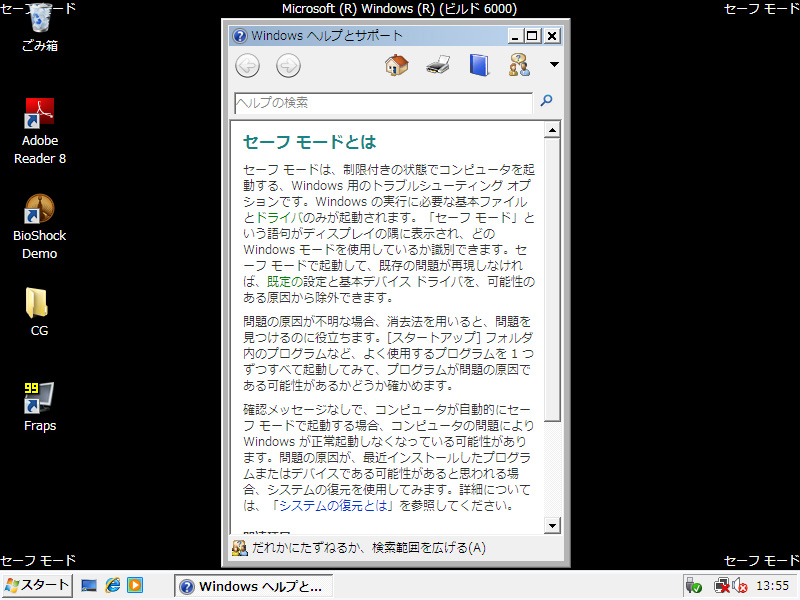Click the Back arrow button in Help
The height and width of the screenshot is (600, 800).
point(247,66)
